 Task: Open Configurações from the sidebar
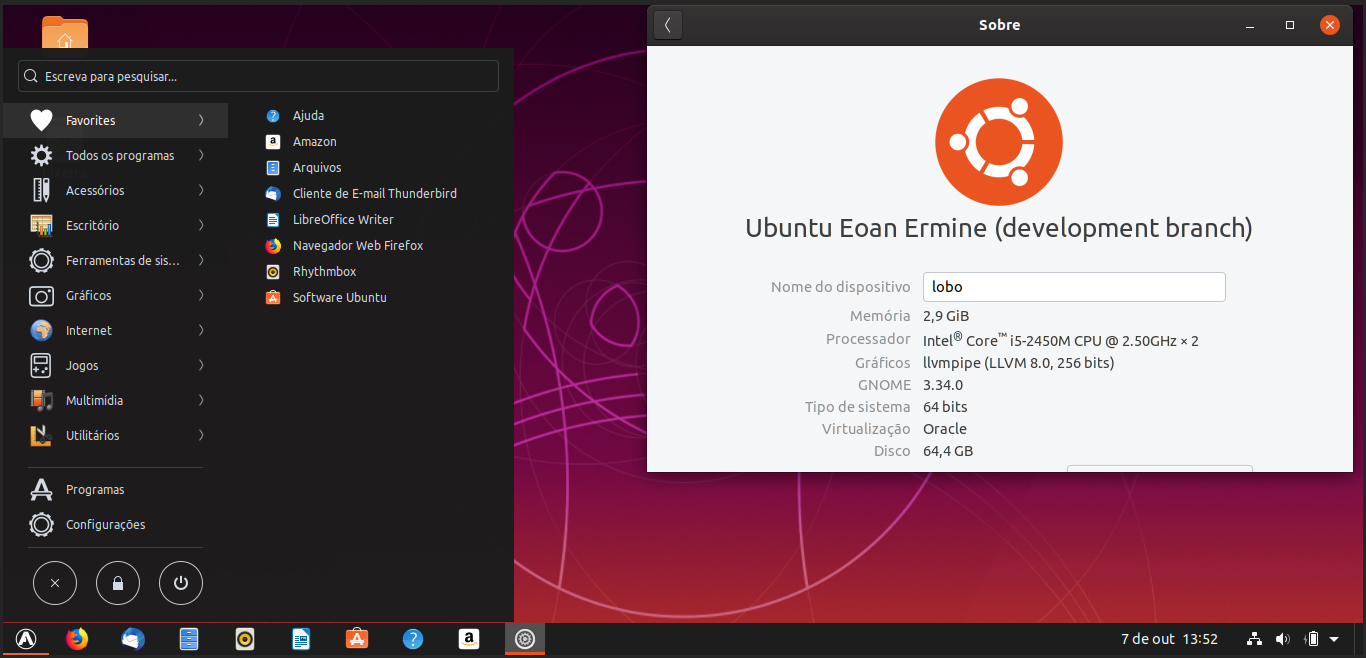click(105, 524)
